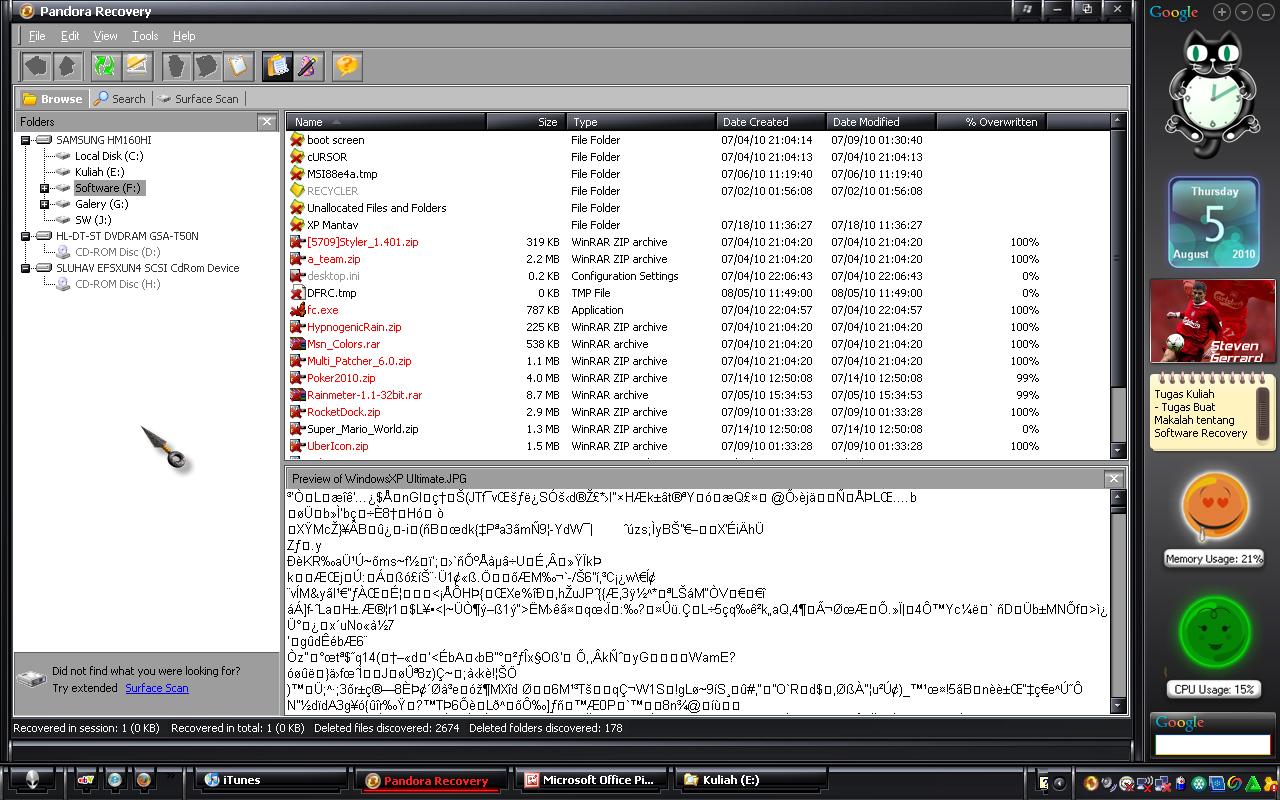Collapse the SAMSUNG HM160HI drive node
Image resolution: width=1280 pixels, height=800 pixels.
click(x=25, y=140)
